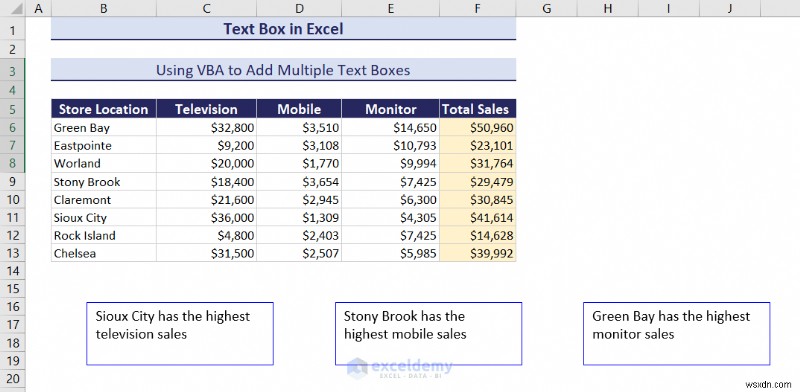Screen dimensions: 800x392
Task: Select column B header
Action: (x=104, y=8)
